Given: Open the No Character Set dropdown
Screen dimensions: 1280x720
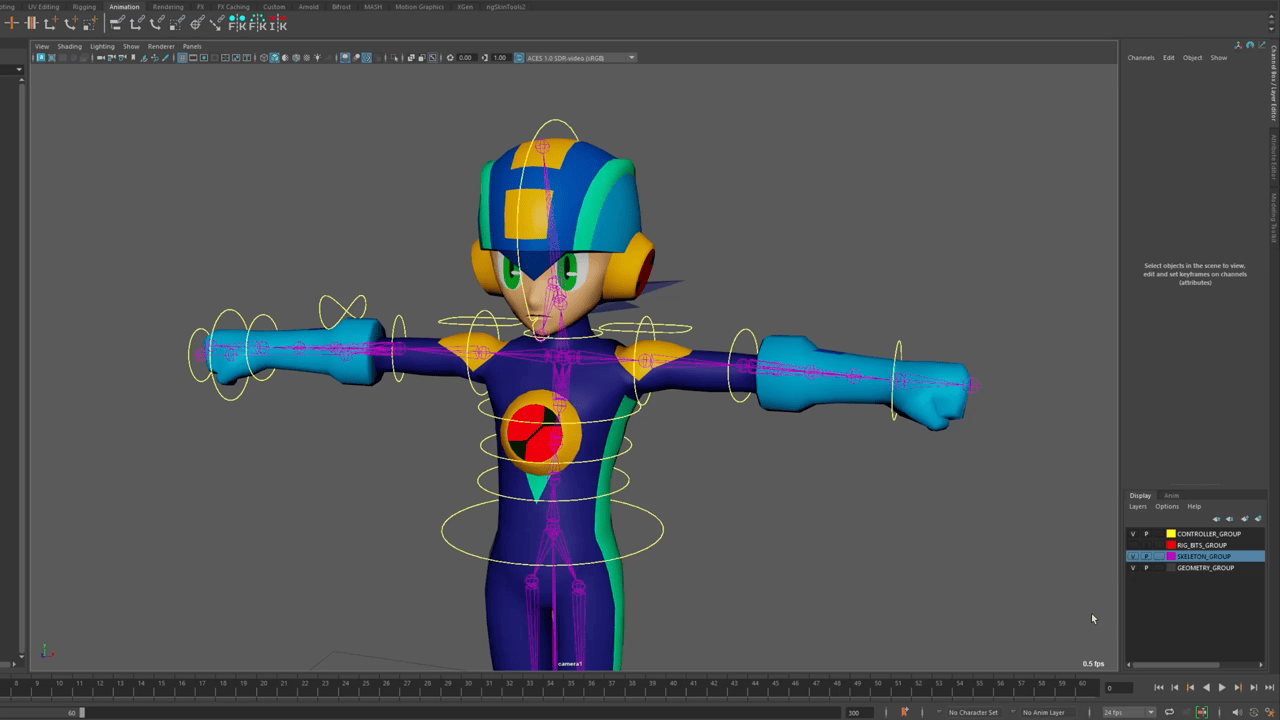Looking at the screenshot, I should click(x=975, y=712).
